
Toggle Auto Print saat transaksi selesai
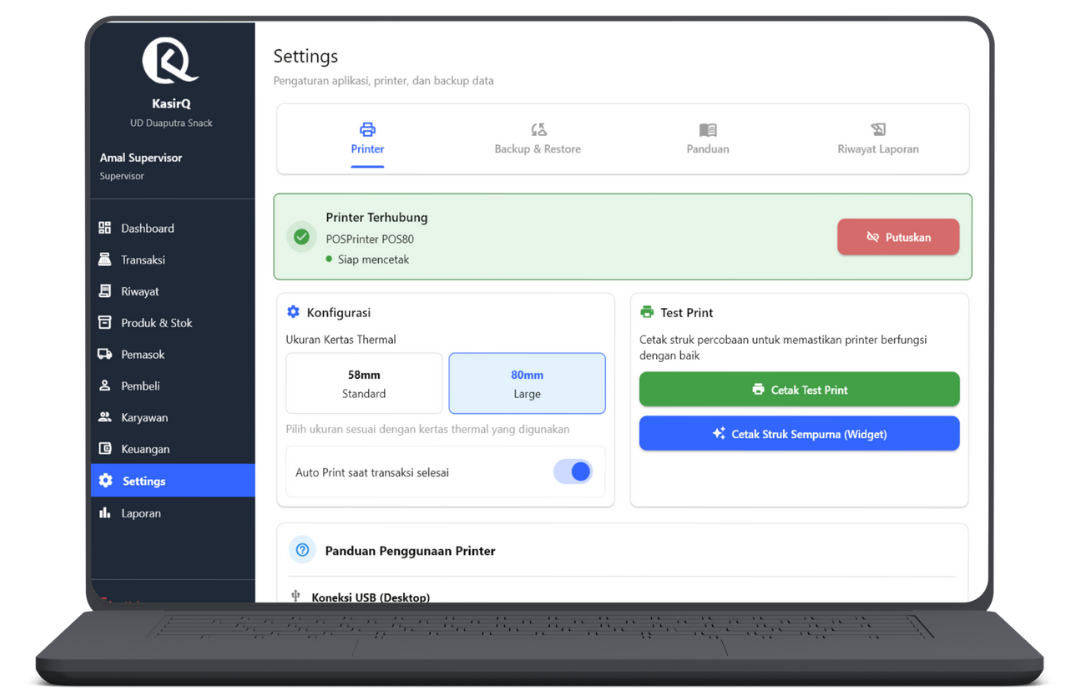[573, 472]
